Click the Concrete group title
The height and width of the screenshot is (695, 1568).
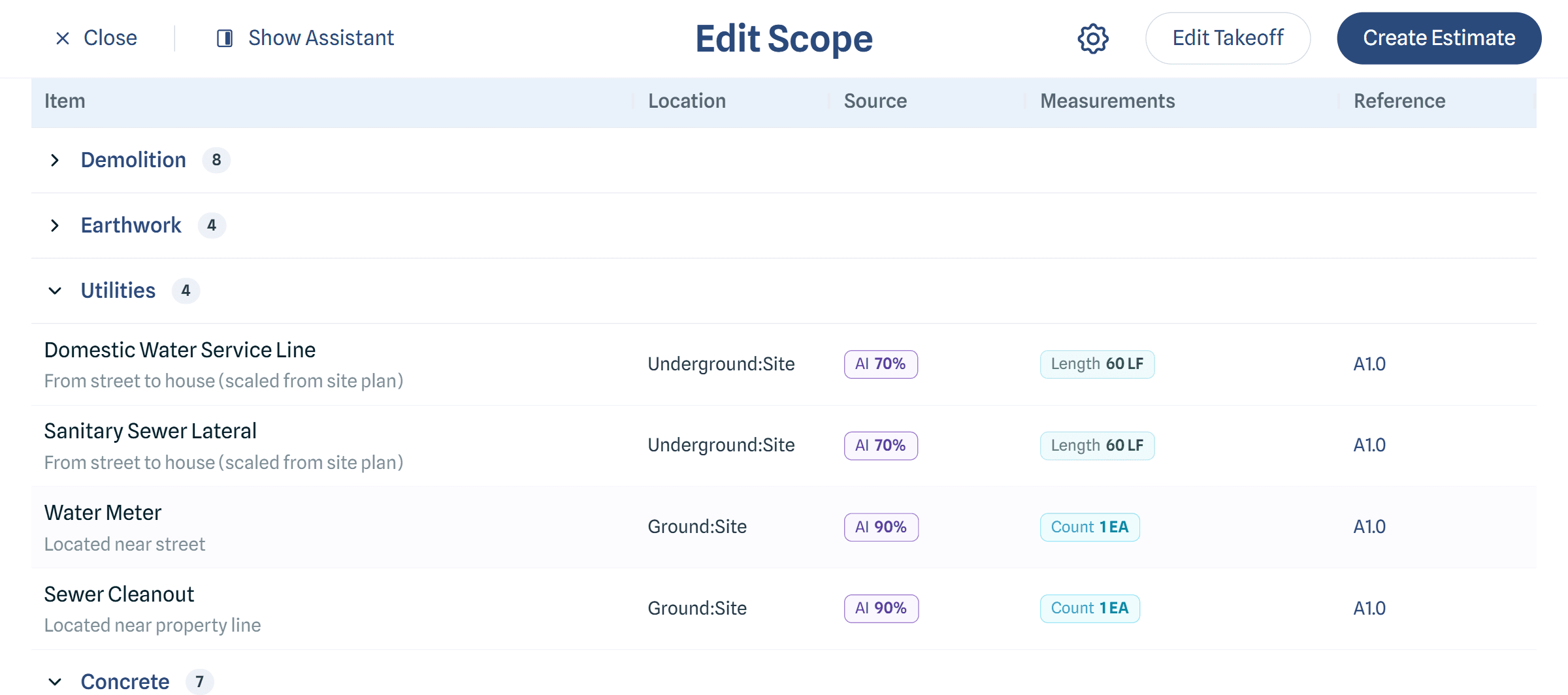125,682
